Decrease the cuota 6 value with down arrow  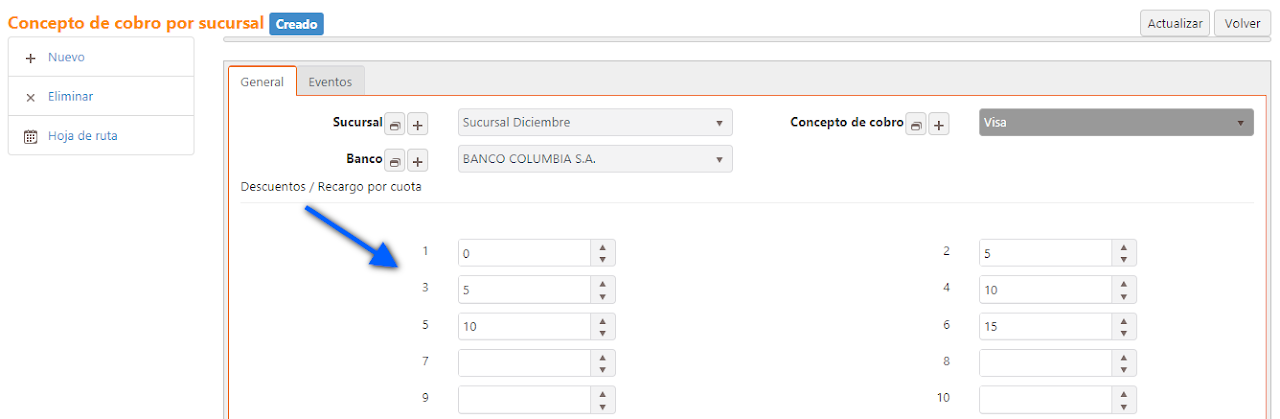pos(1123,332)
